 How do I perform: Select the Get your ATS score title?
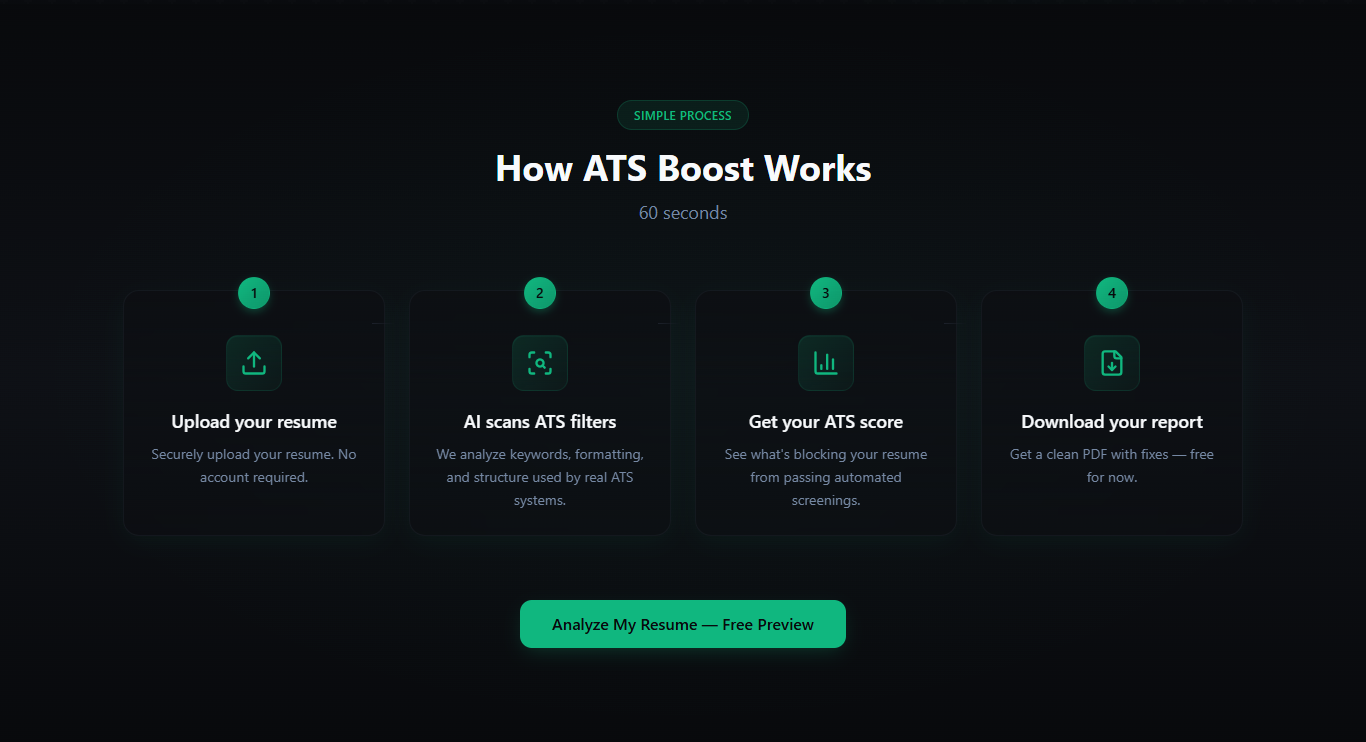[826, 422]
